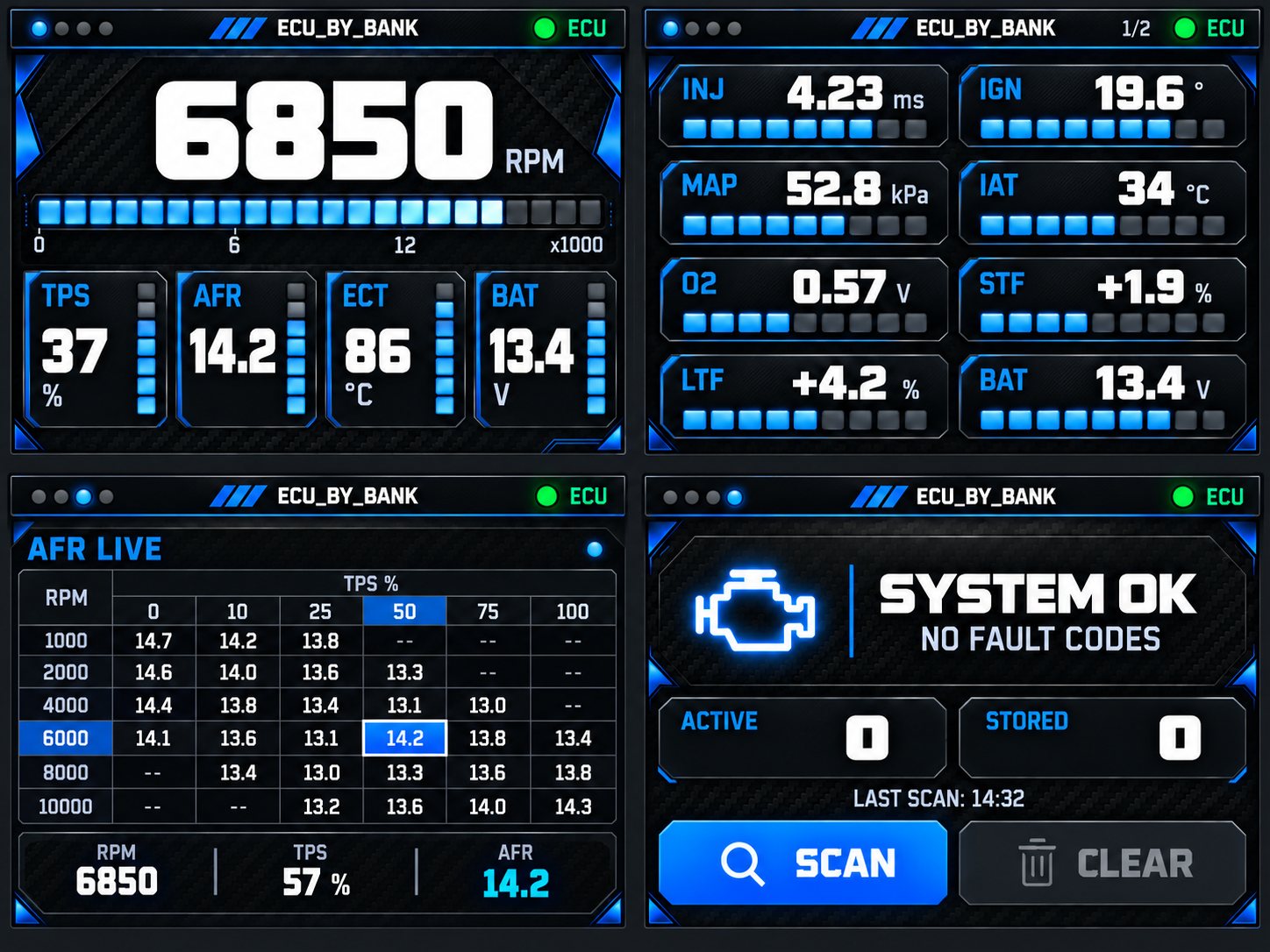Click the check-engine icon in the fault panel
Screen dimensions: 1270x952
755,610
